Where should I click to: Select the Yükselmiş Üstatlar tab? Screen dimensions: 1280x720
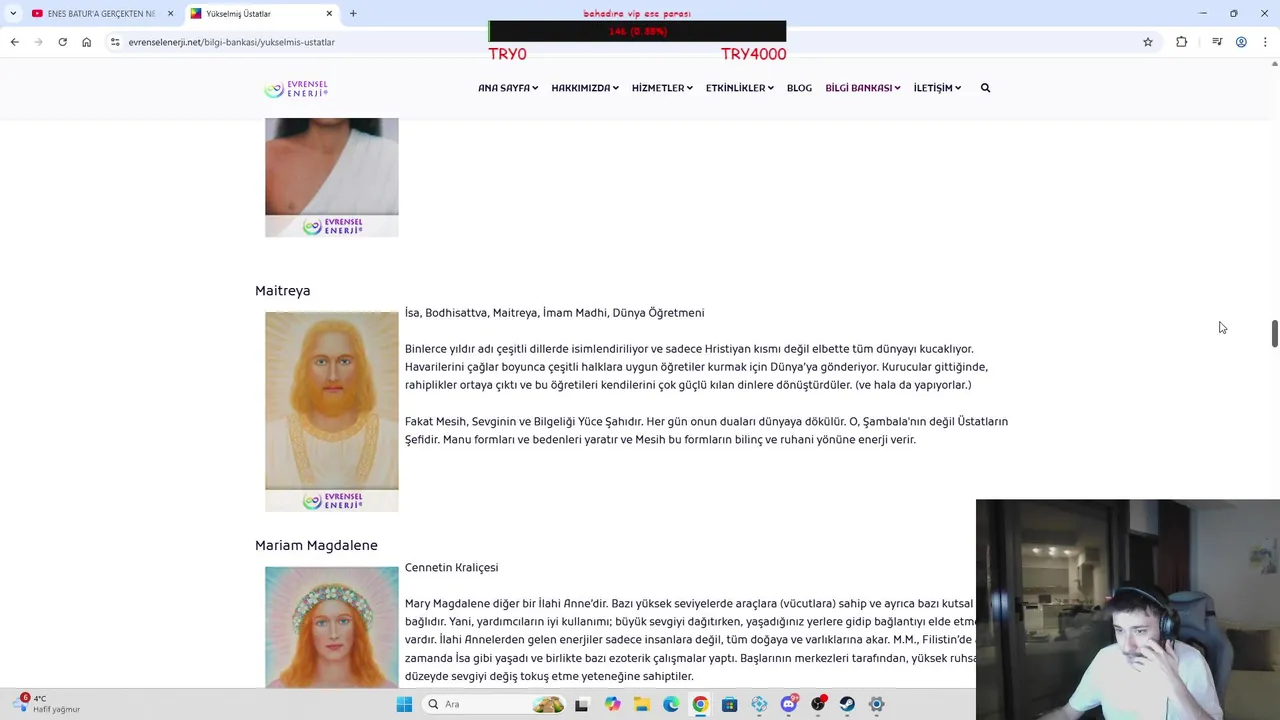pos(262,13)
